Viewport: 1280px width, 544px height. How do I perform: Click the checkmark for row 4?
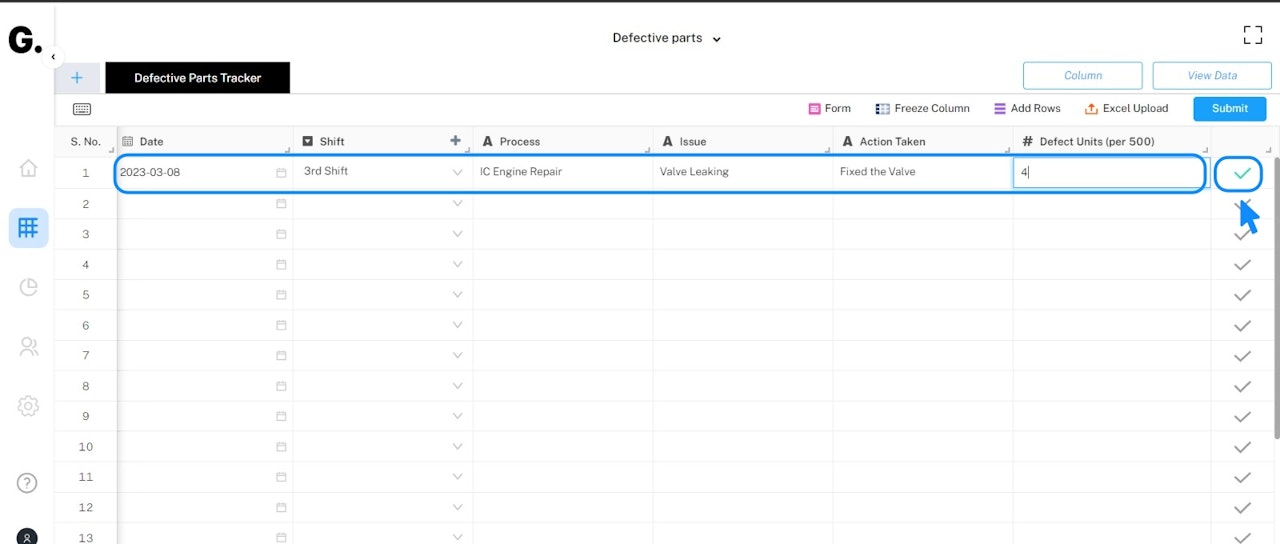tap(1242, 265)
